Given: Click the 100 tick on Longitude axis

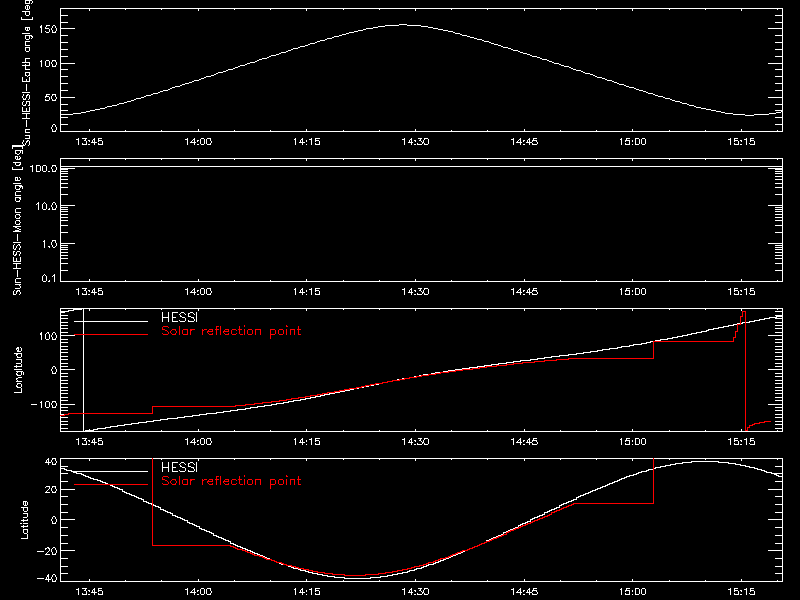Looking at the screenshot, I should pyautogui.click(x=47, y=336).
